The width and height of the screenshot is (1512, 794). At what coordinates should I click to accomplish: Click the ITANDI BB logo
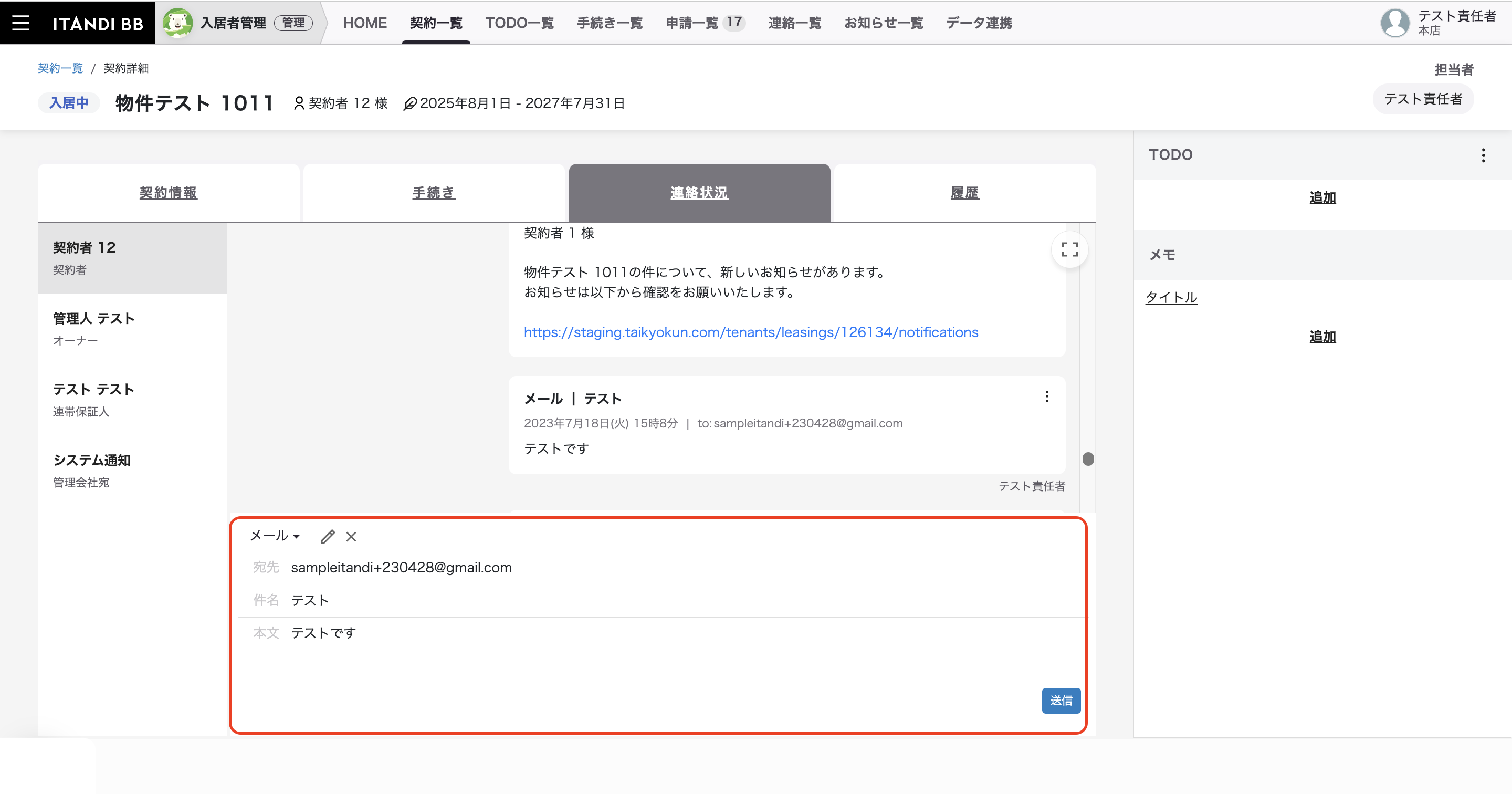pyautogui.click(x=98, y=24)
